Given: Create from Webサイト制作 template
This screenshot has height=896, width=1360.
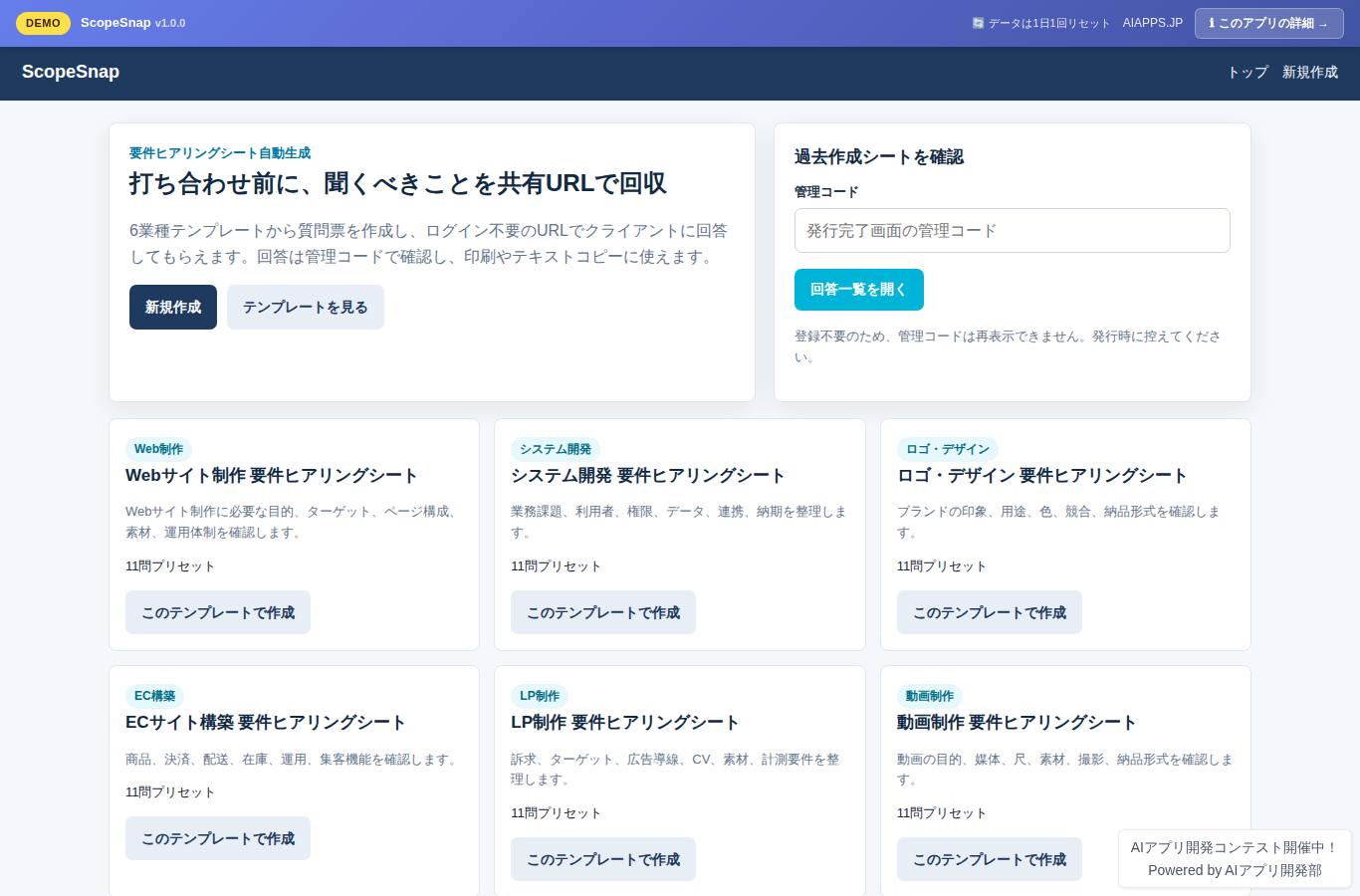Looking at the screenshot, I should tap(218, 612).
